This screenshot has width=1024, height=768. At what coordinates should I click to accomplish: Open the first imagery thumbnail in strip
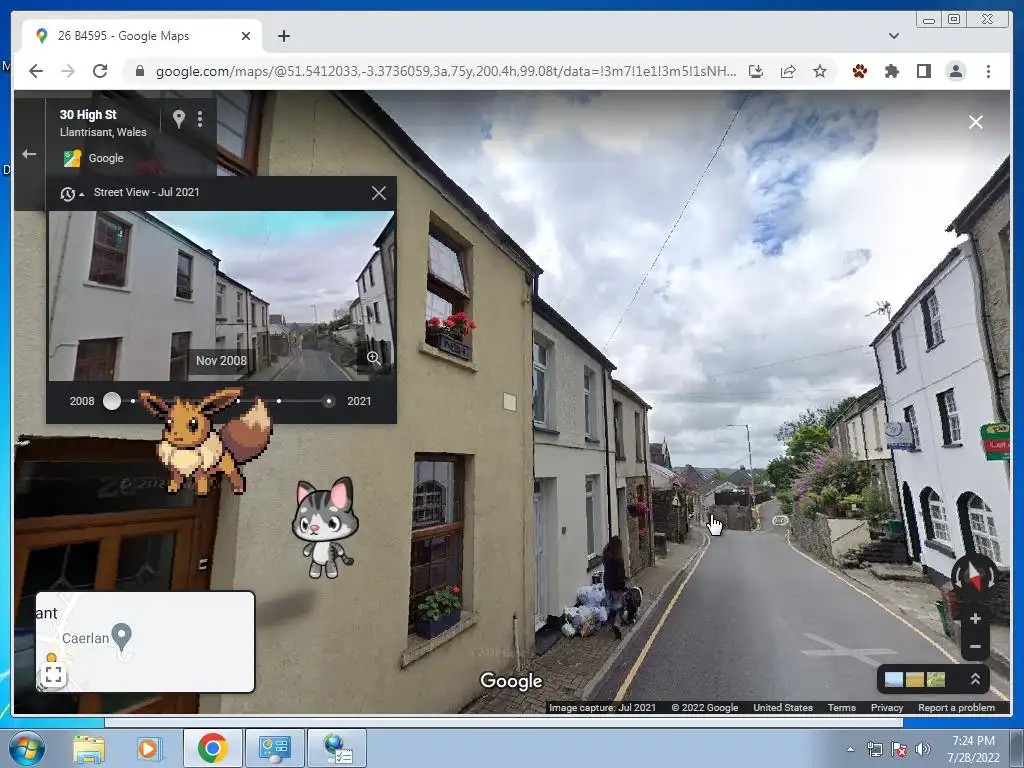pos(893,680)
